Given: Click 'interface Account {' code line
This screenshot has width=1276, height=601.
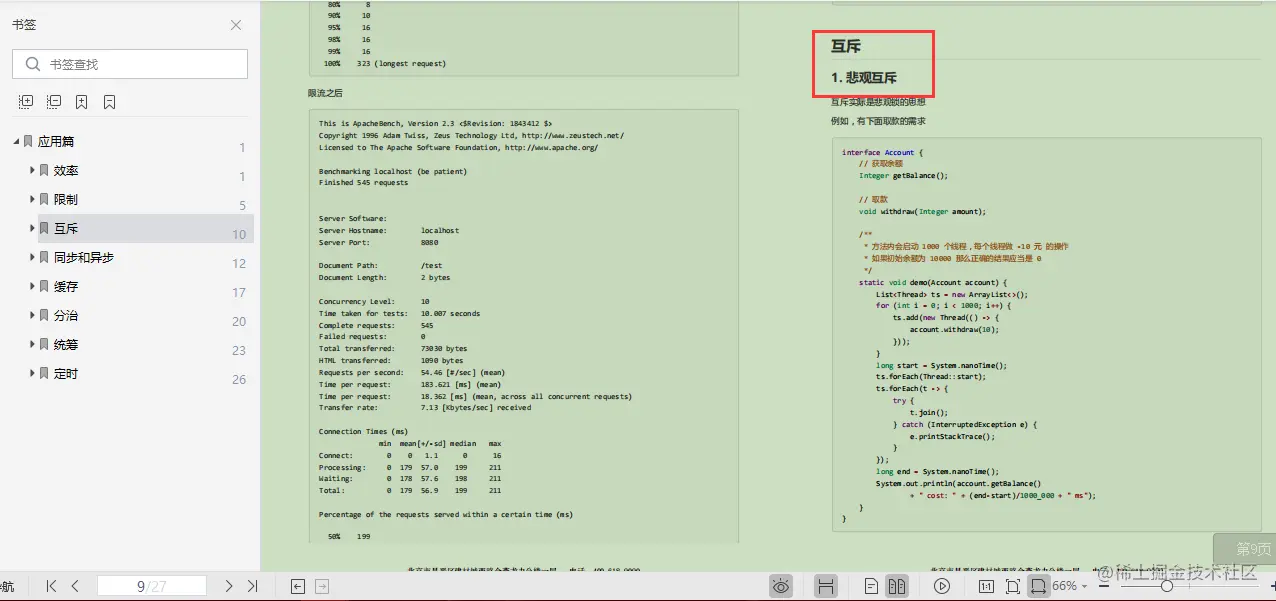Looking at the screenshot, I should point(882,153).
